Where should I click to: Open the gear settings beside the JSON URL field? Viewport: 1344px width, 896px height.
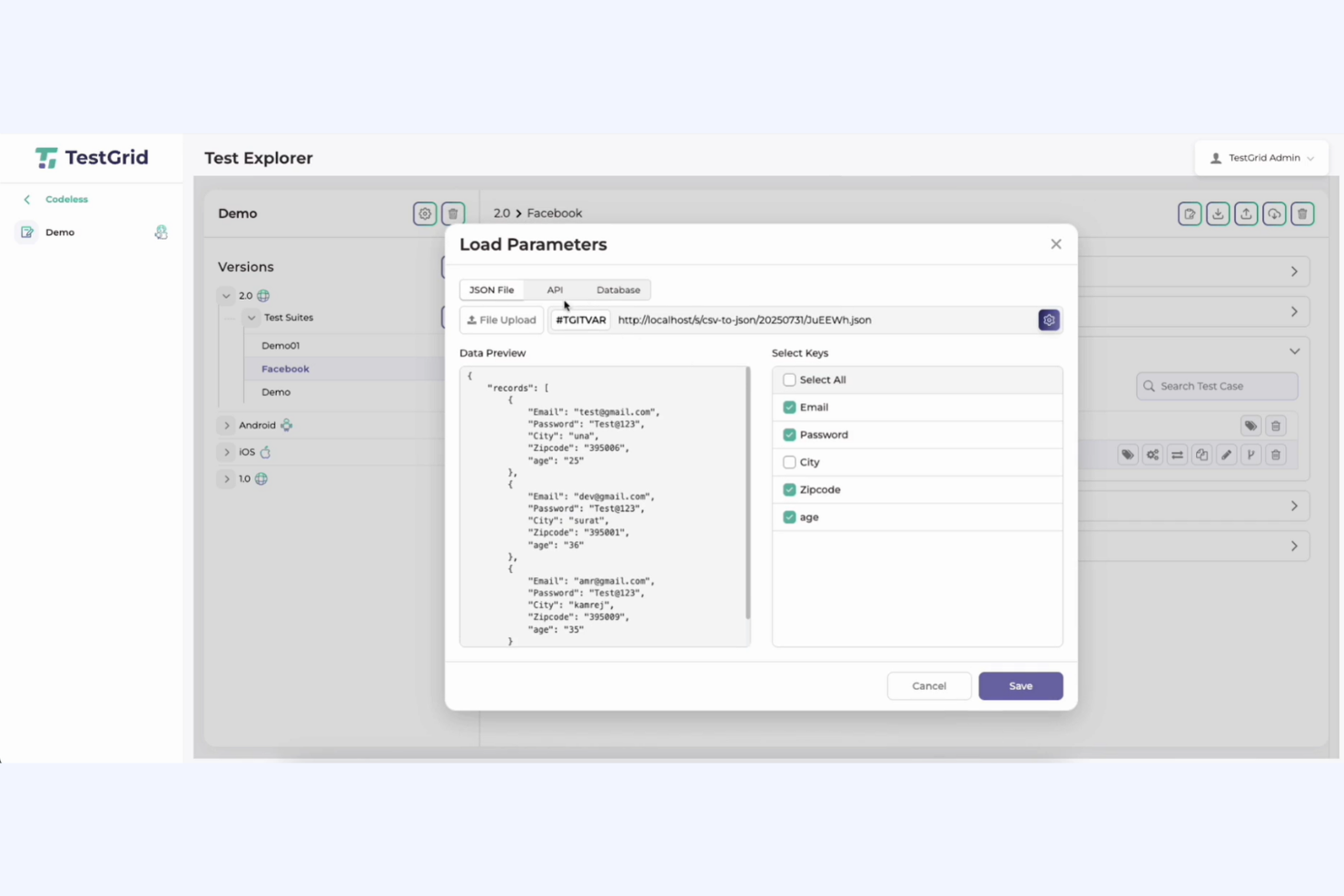pyautogui.click(x=1048, y=320)
